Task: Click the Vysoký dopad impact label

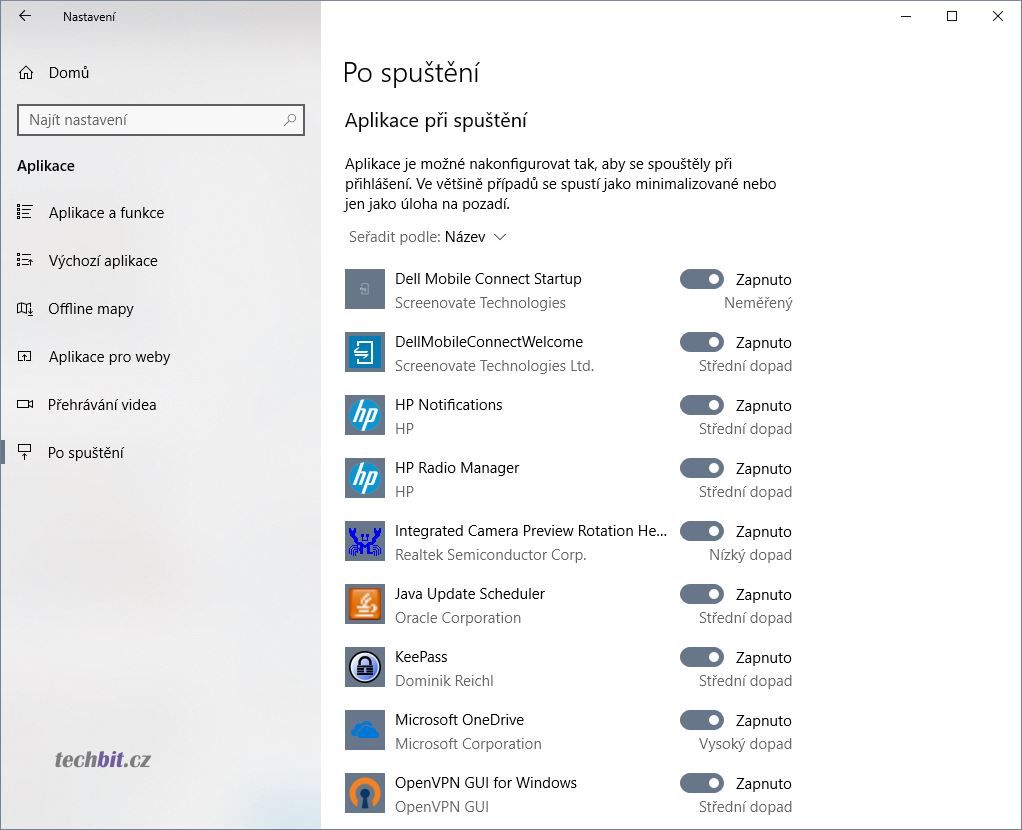Action: coord(745,744)
